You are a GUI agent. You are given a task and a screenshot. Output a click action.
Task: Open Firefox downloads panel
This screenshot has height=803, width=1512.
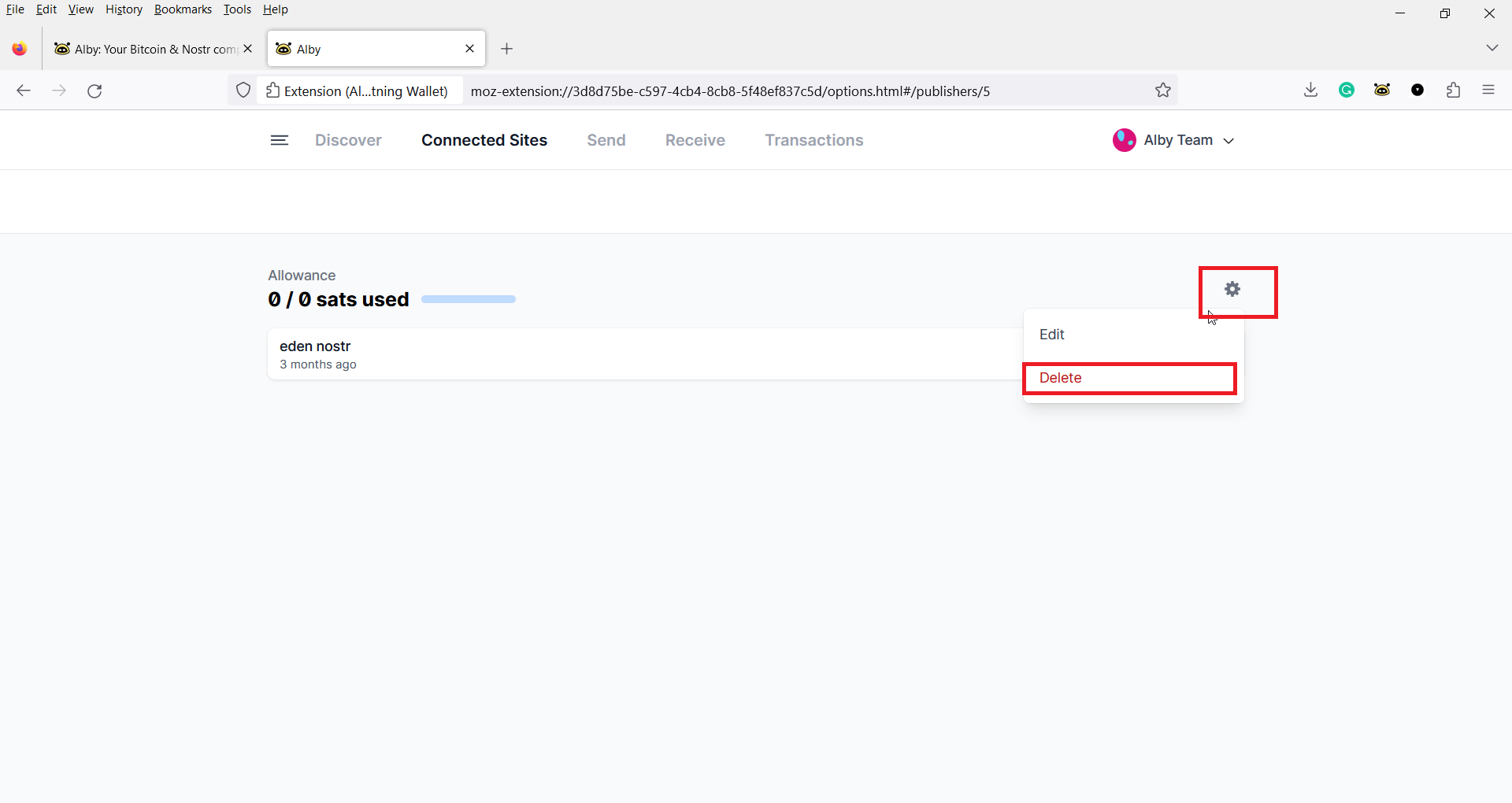tap(1310, 91)
